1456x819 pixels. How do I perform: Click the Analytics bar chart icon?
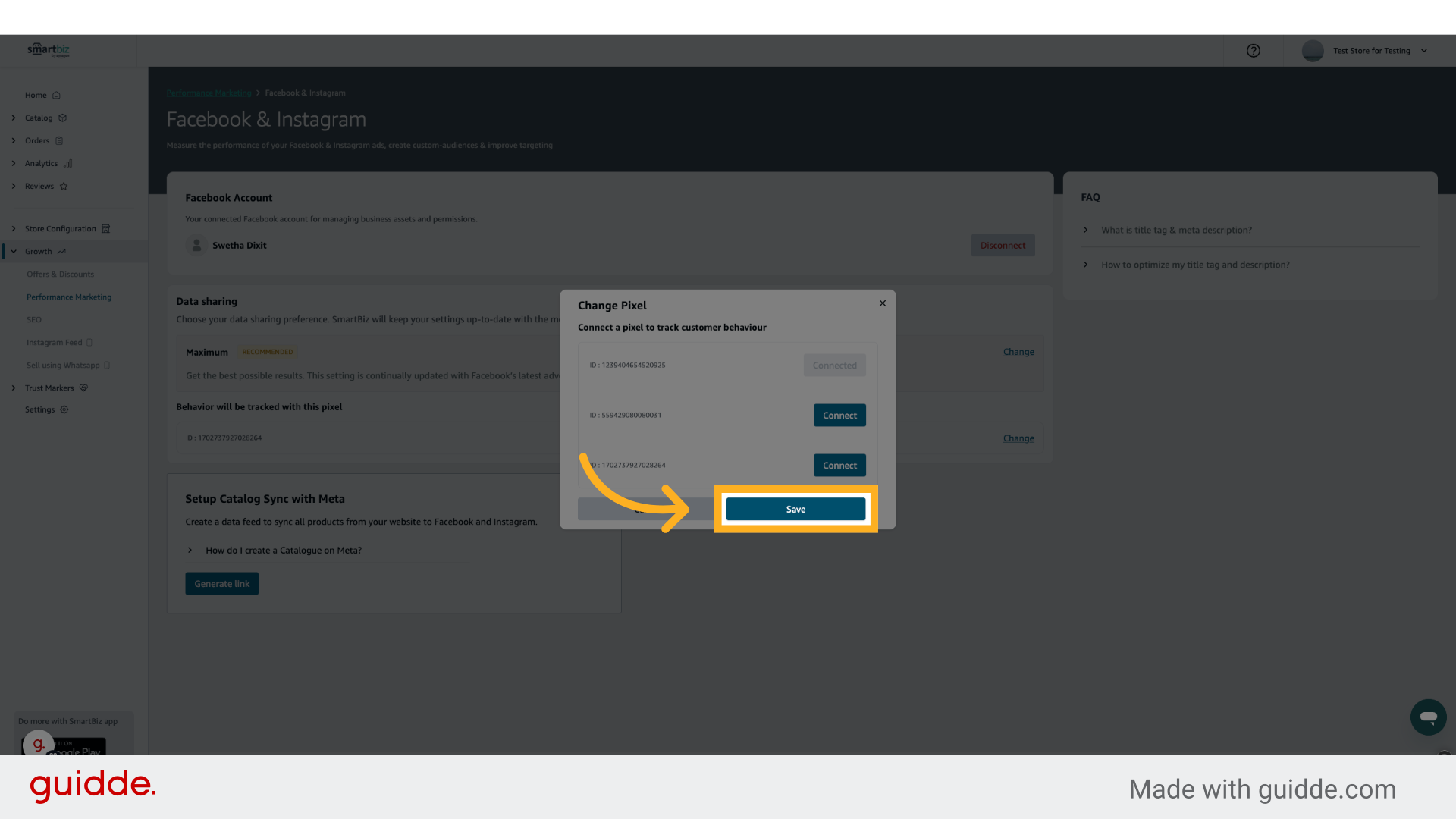pyautogui.click(x=67, y=164)
